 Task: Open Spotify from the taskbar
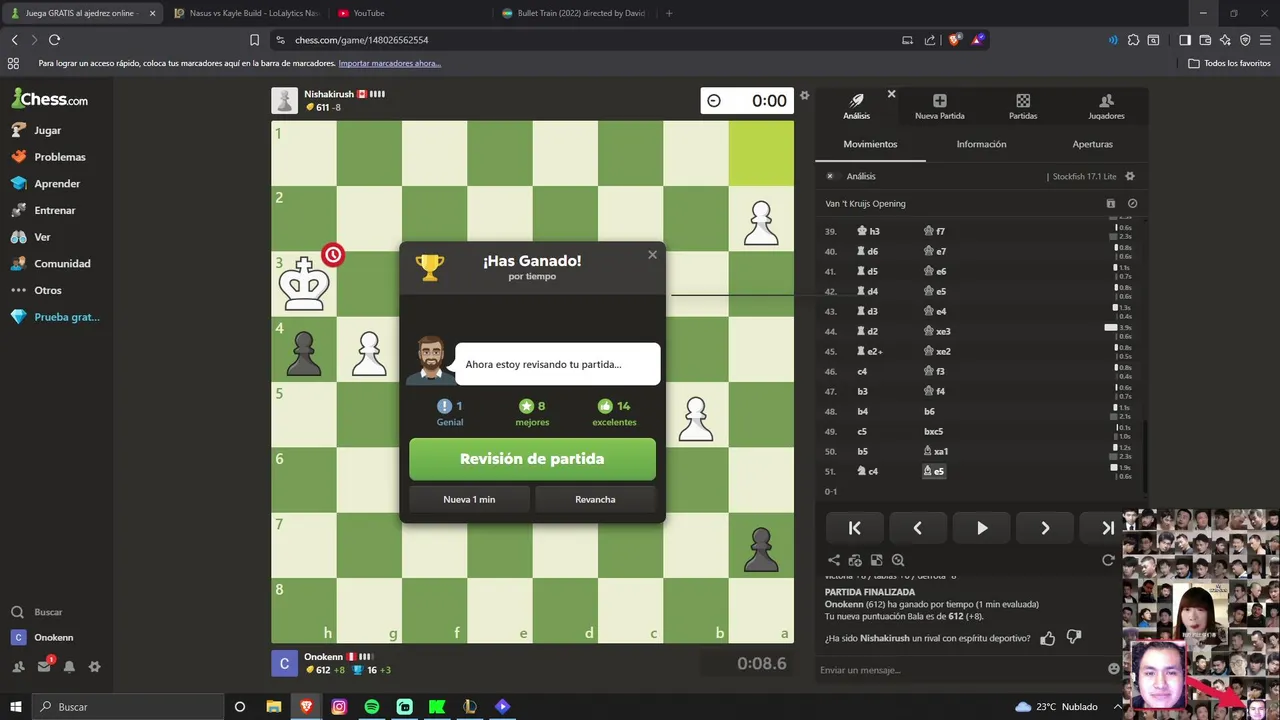(x=372, y=707)
